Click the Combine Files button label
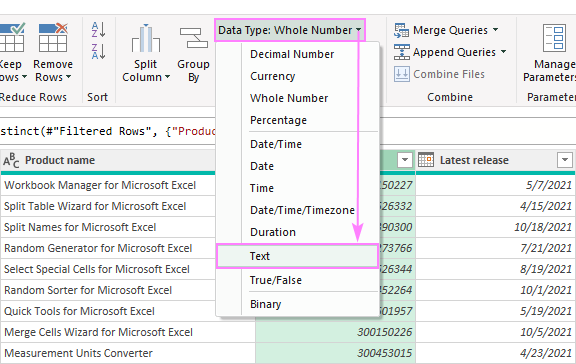576x364 pixels. [449, 74]
